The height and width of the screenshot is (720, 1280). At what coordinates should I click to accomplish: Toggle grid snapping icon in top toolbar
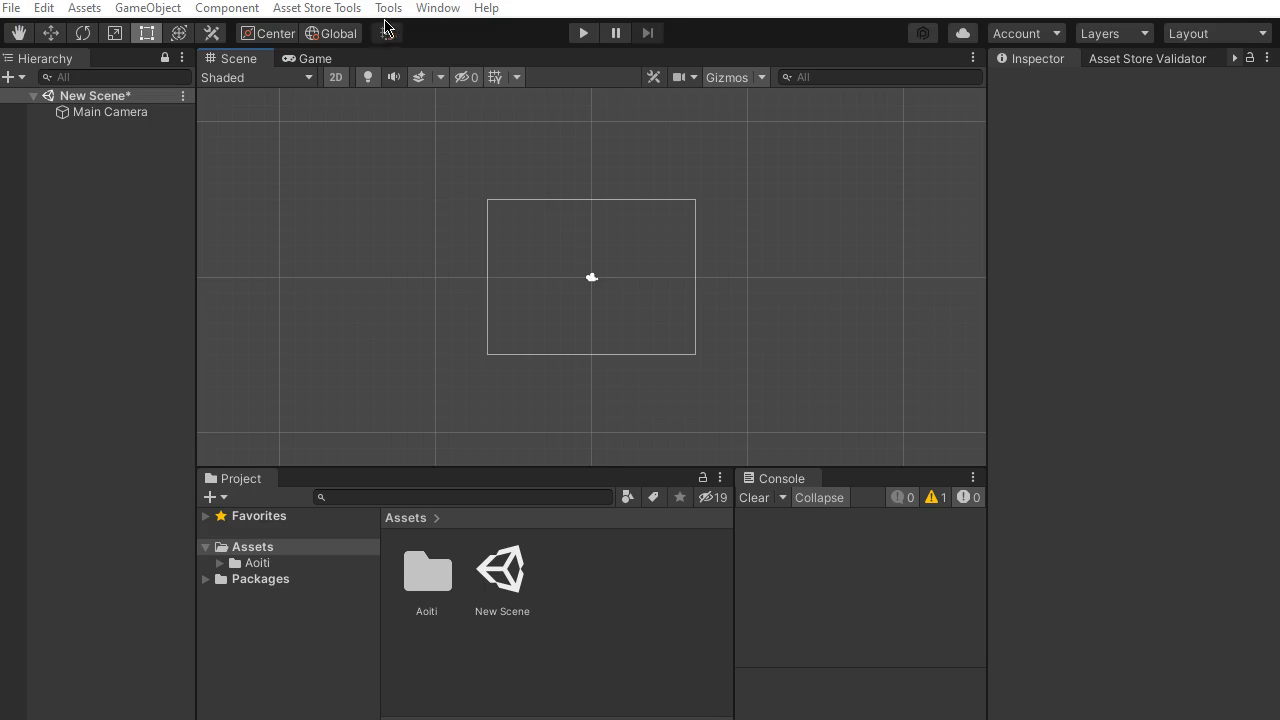(387, 33)
